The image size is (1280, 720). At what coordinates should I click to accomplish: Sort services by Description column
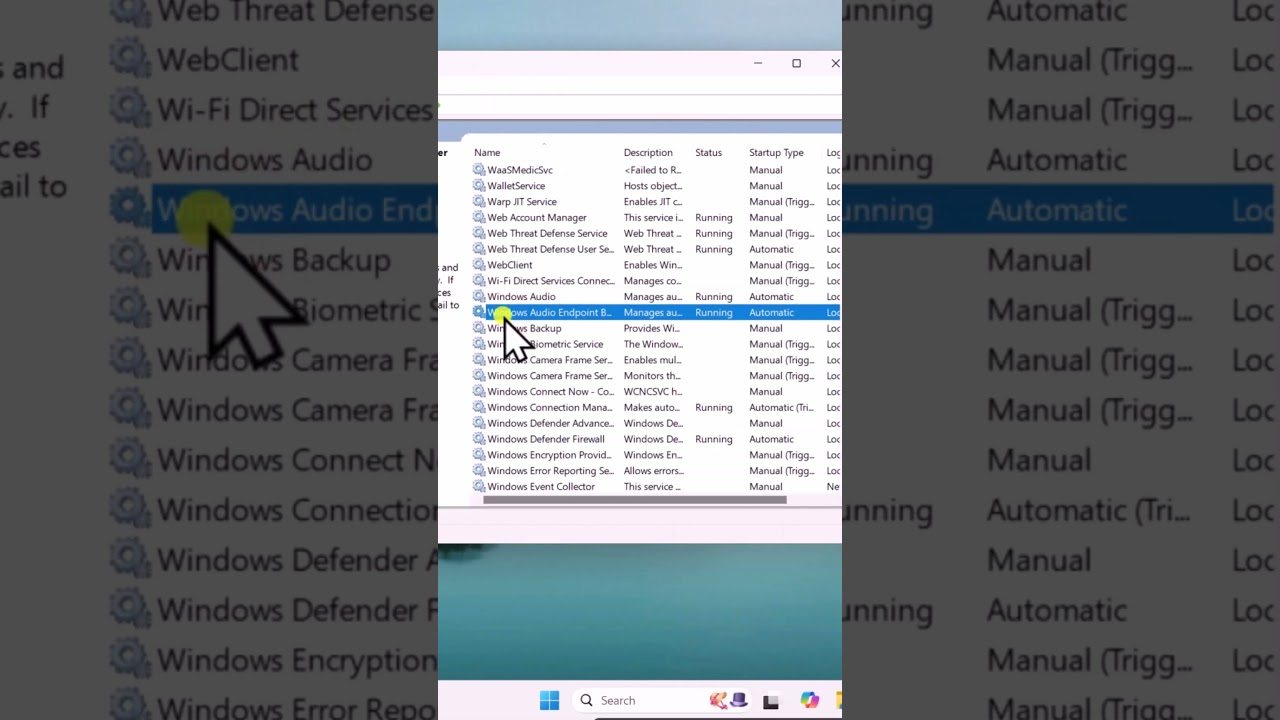coord(648,153)
